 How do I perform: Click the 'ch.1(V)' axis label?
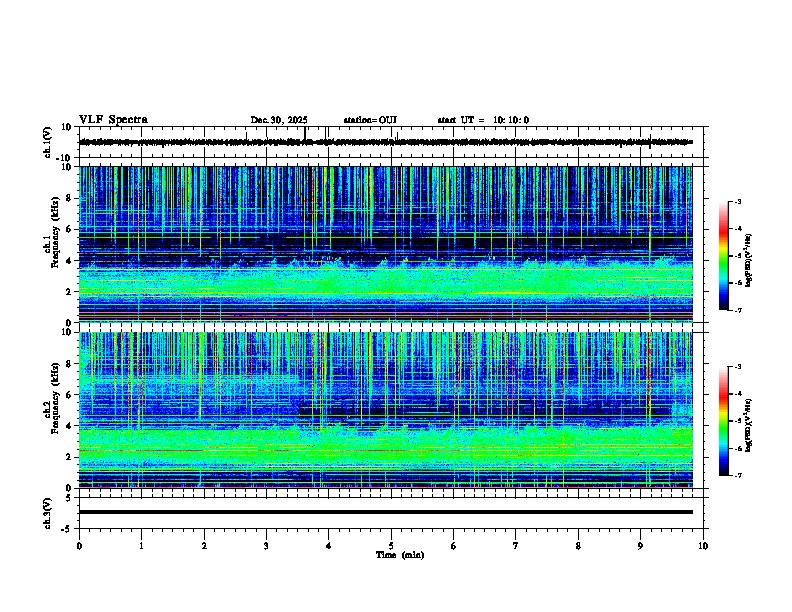click(x=48, y=142)
